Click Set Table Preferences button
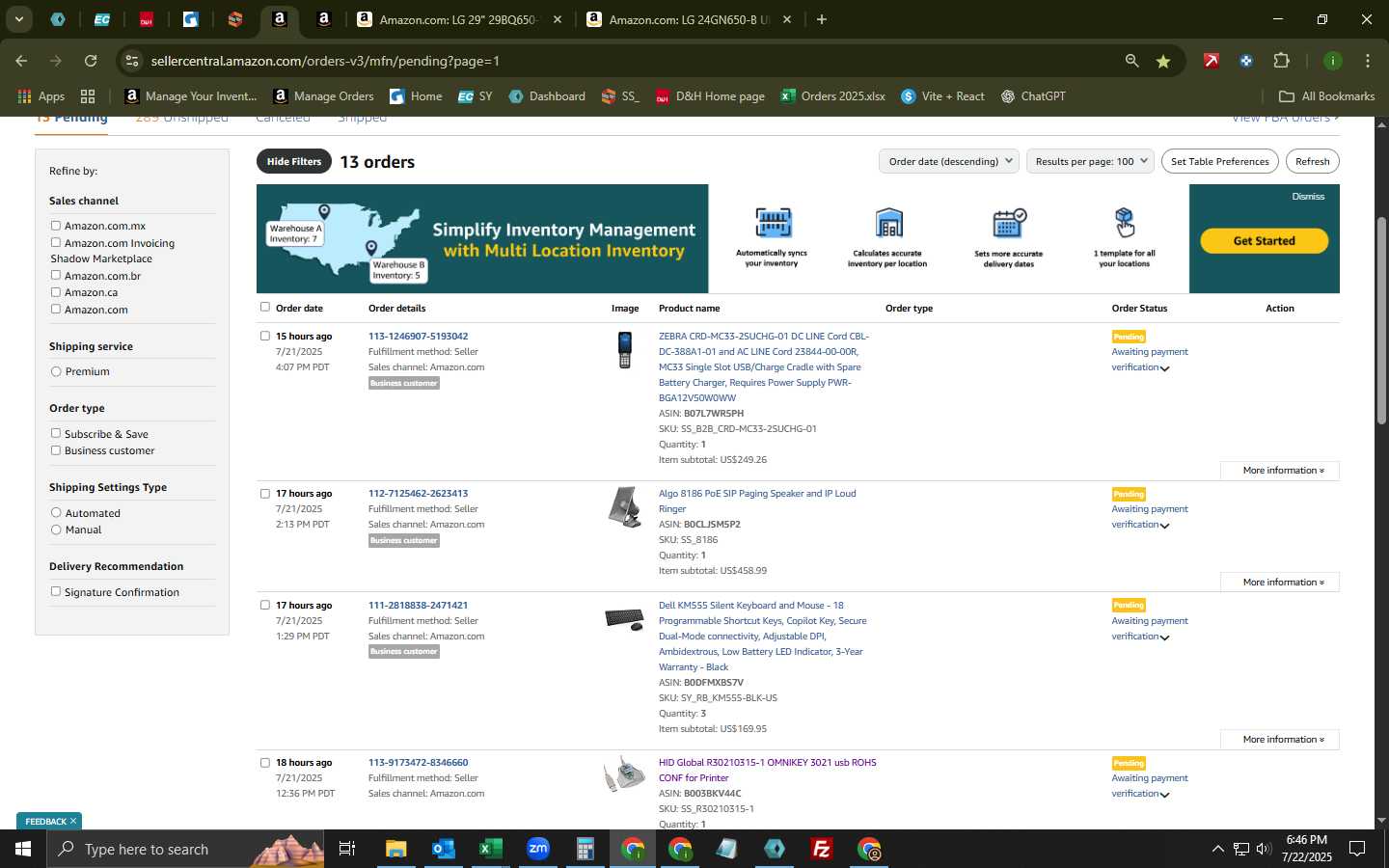 pyautogui.click(x=1219, y=161)
